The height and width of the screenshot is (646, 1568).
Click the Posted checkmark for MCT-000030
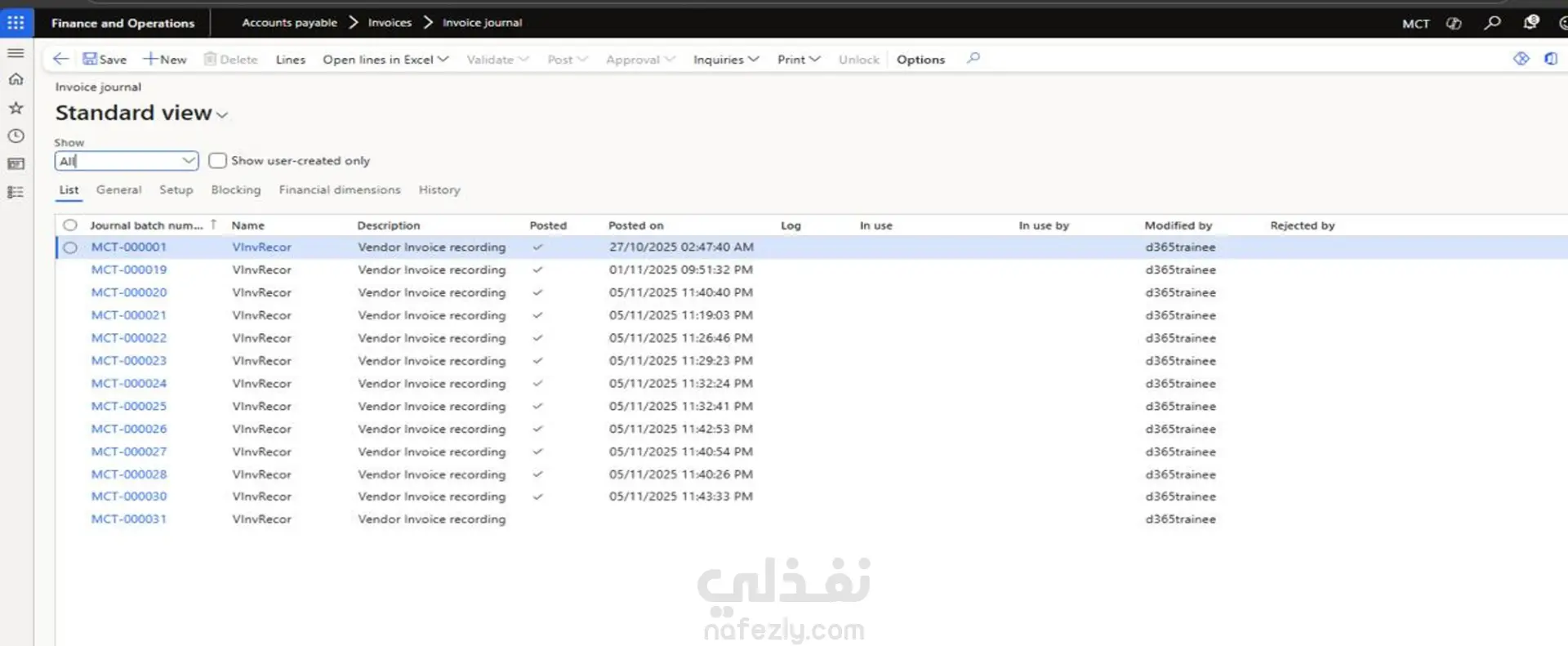537,497
